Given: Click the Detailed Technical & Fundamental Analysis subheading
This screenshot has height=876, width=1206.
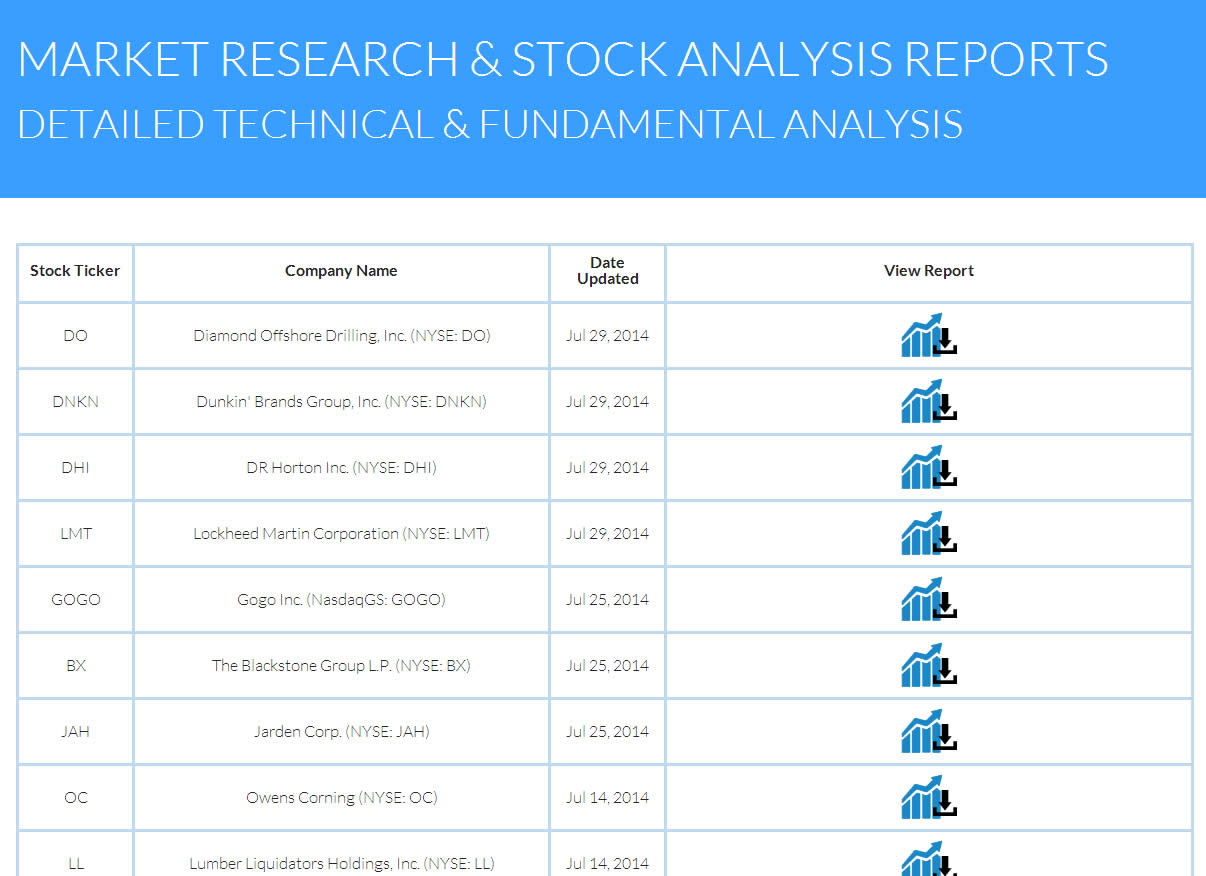Looking at the screenshot, I should point(490,124).
